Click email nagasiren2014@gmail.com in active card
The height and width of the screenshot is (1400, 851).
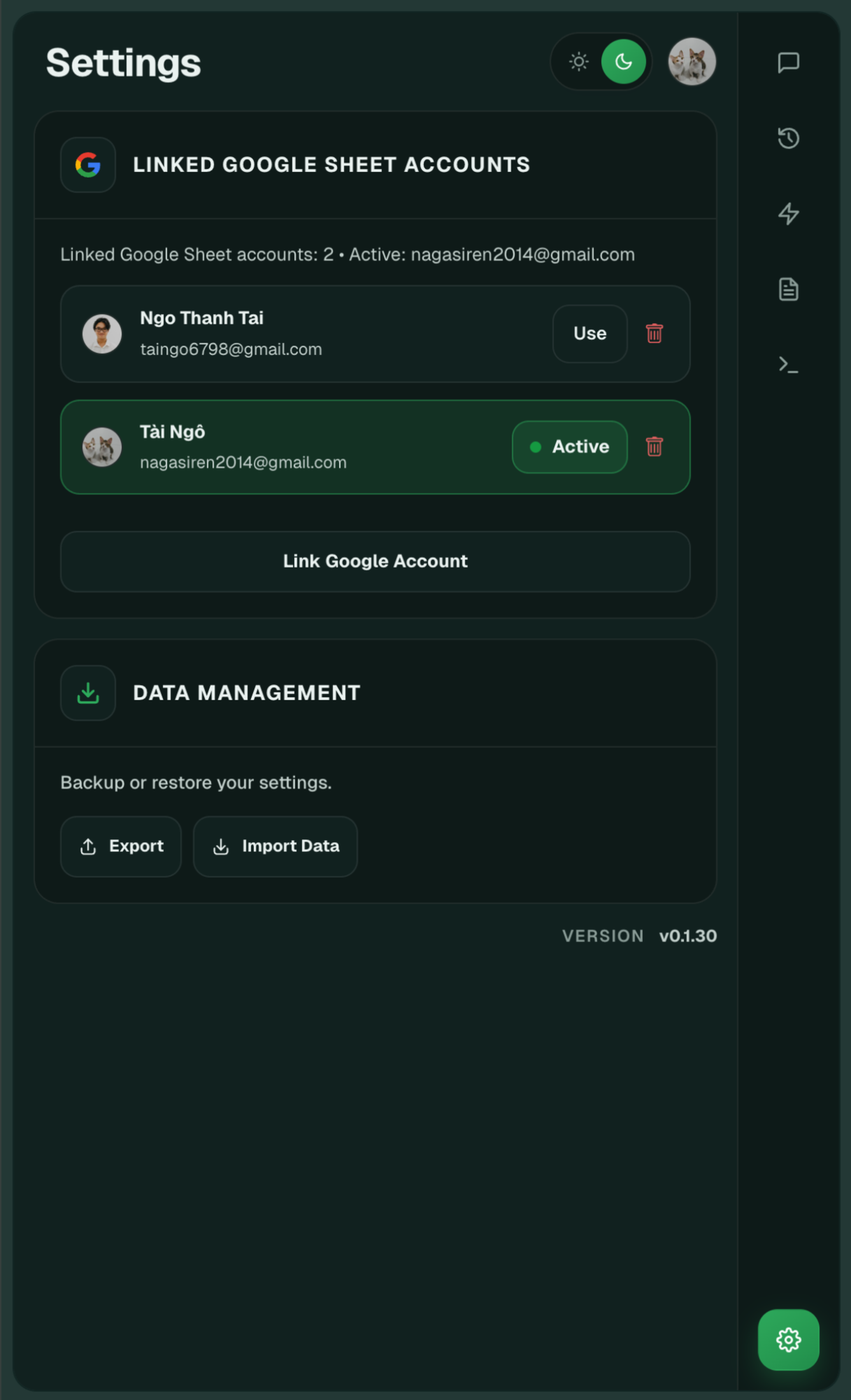click(x=243, y=462)
